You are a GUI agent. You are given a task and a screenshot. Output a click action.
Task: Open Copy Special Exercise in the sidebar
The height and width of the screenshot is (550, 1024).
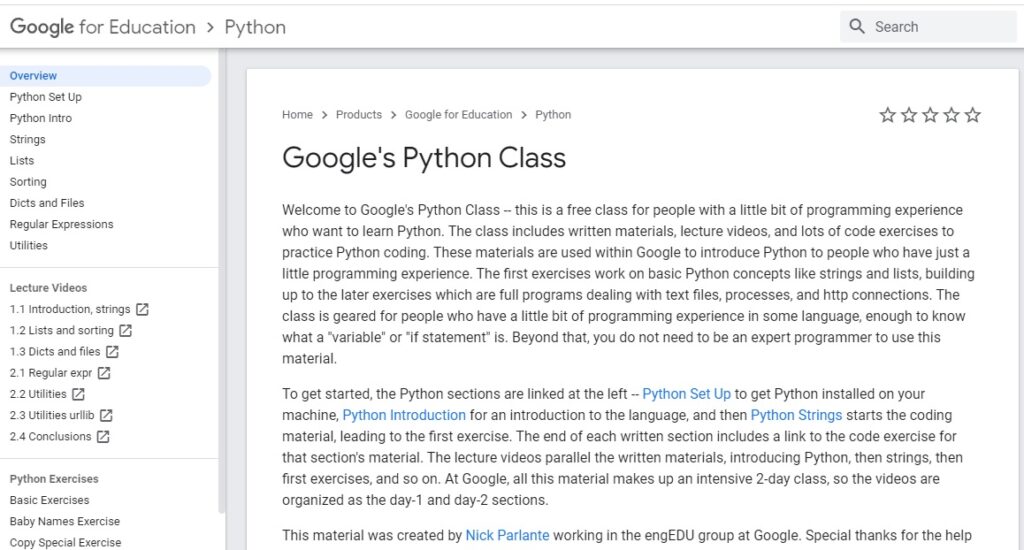pyautogui.click(x=65, y=543)
